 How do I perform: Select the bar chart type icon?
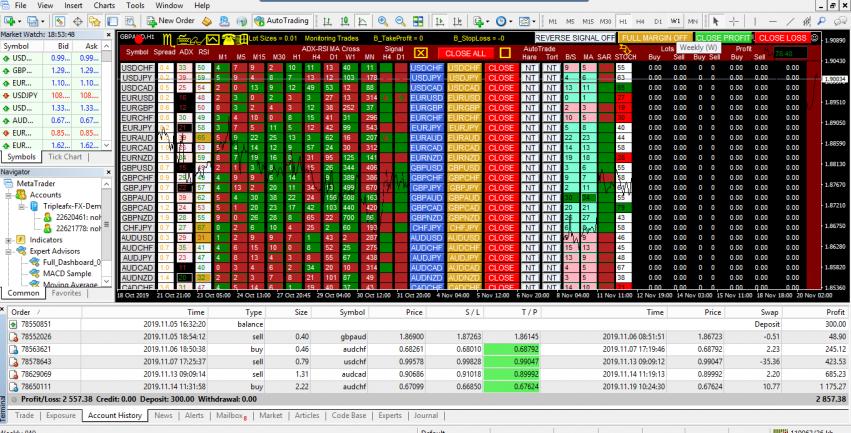point(327,22)
